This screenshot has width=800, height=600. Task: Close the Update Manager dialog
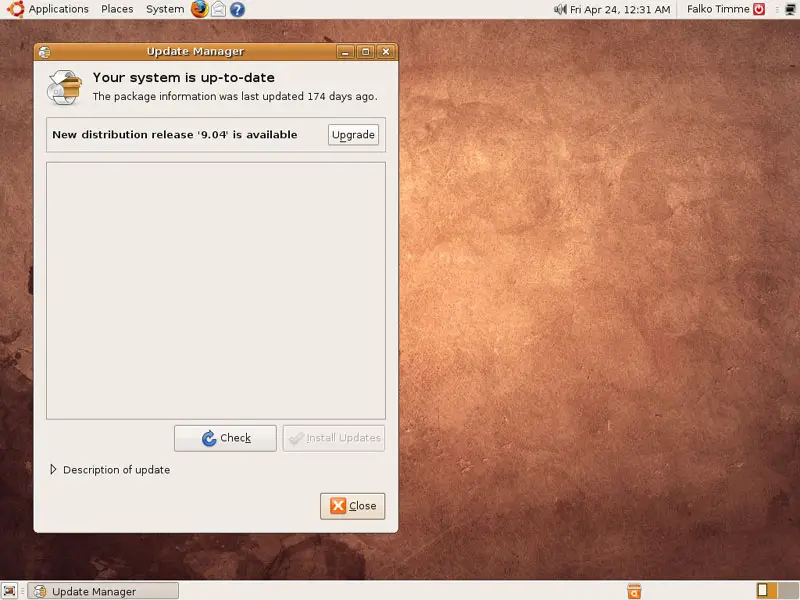click(353, 506)
